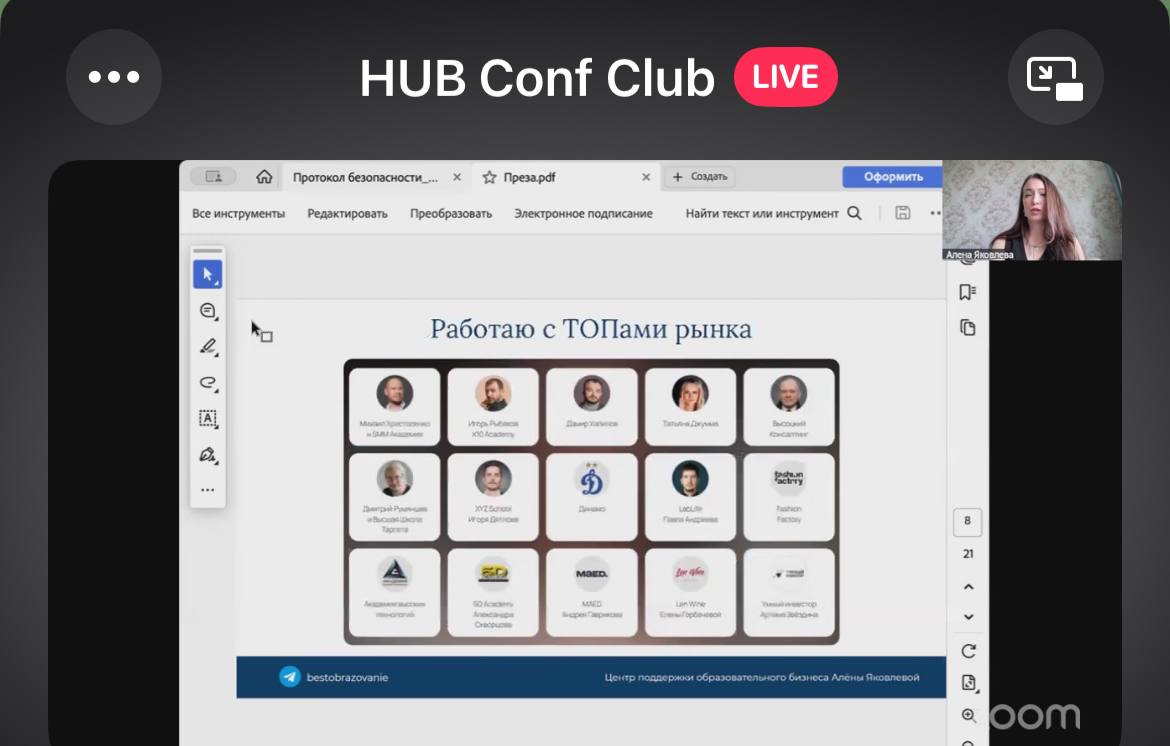
Task: Tap the HUB Conf Club title
Action: click(537, 78)
